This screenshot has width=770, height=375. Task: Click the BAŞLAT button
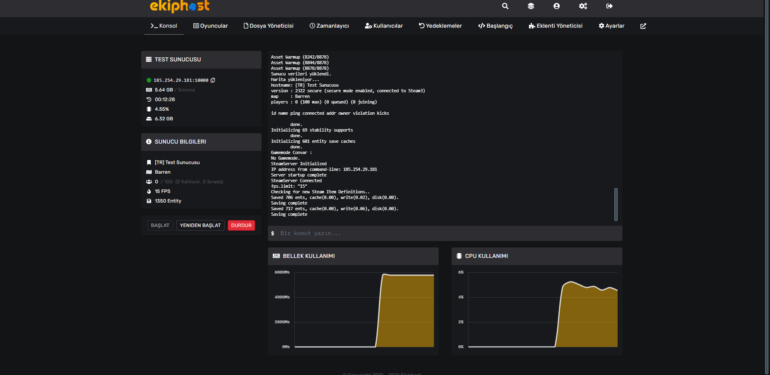click(x=160, y=225)
